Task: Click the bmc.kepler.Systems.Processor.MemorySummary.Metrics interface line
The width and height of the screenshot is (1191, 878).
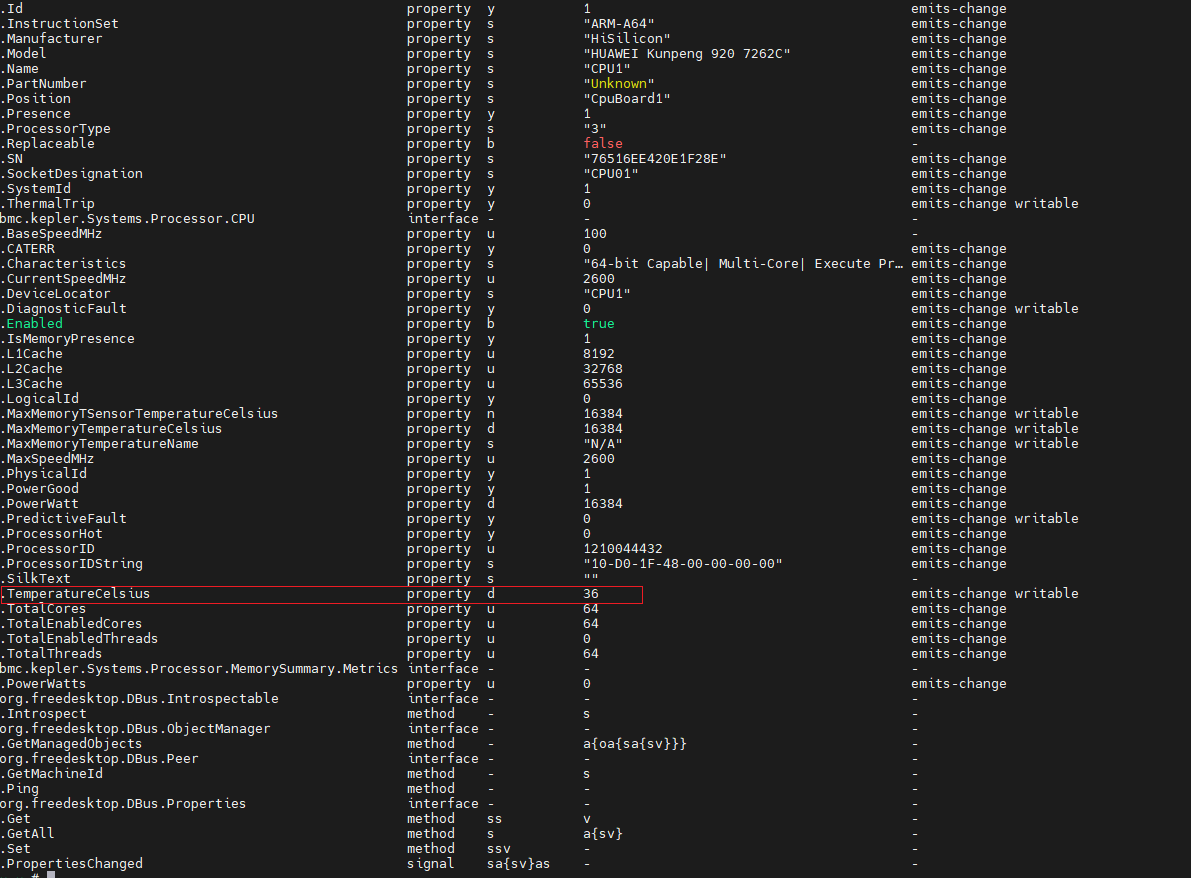Action: coord(199,669)
